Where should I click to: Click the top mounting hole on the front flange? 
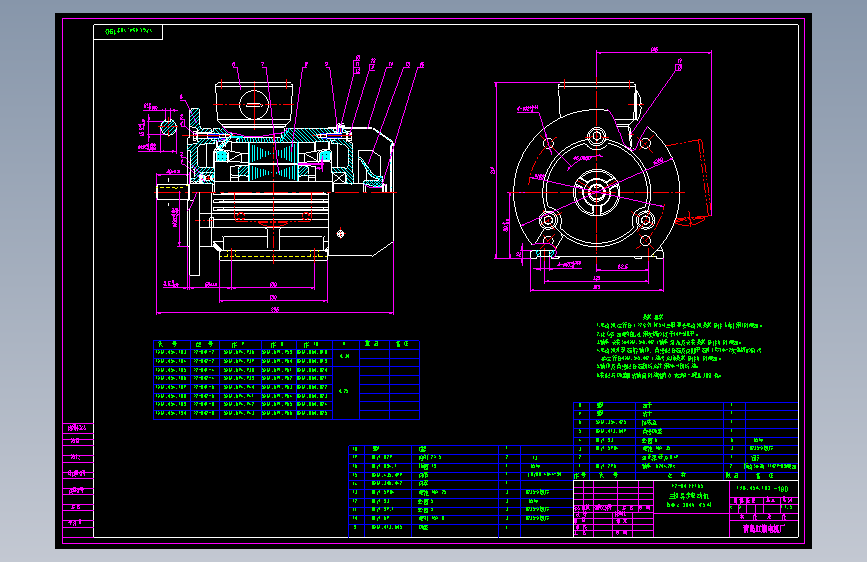coord(597,136)
